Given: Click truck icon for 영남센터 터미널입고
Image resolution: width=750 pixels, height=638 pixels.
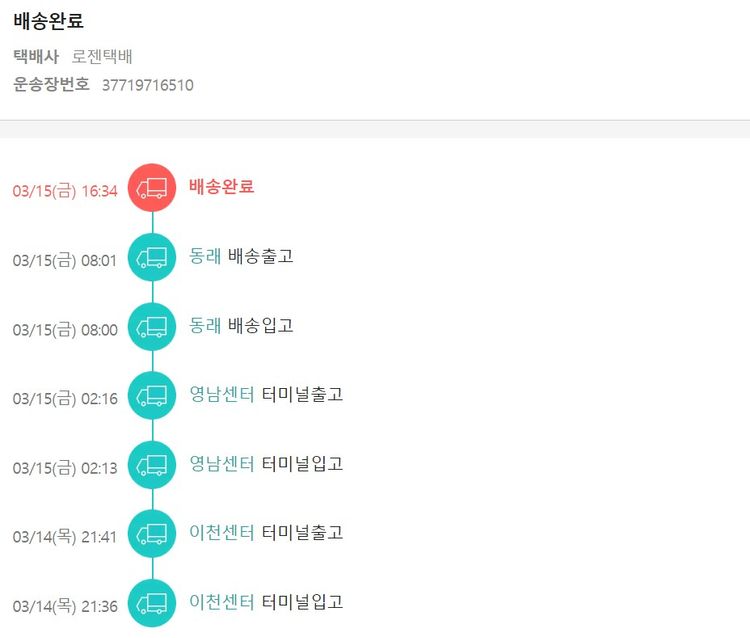Looking at the screenshot, I should [152, 464].
